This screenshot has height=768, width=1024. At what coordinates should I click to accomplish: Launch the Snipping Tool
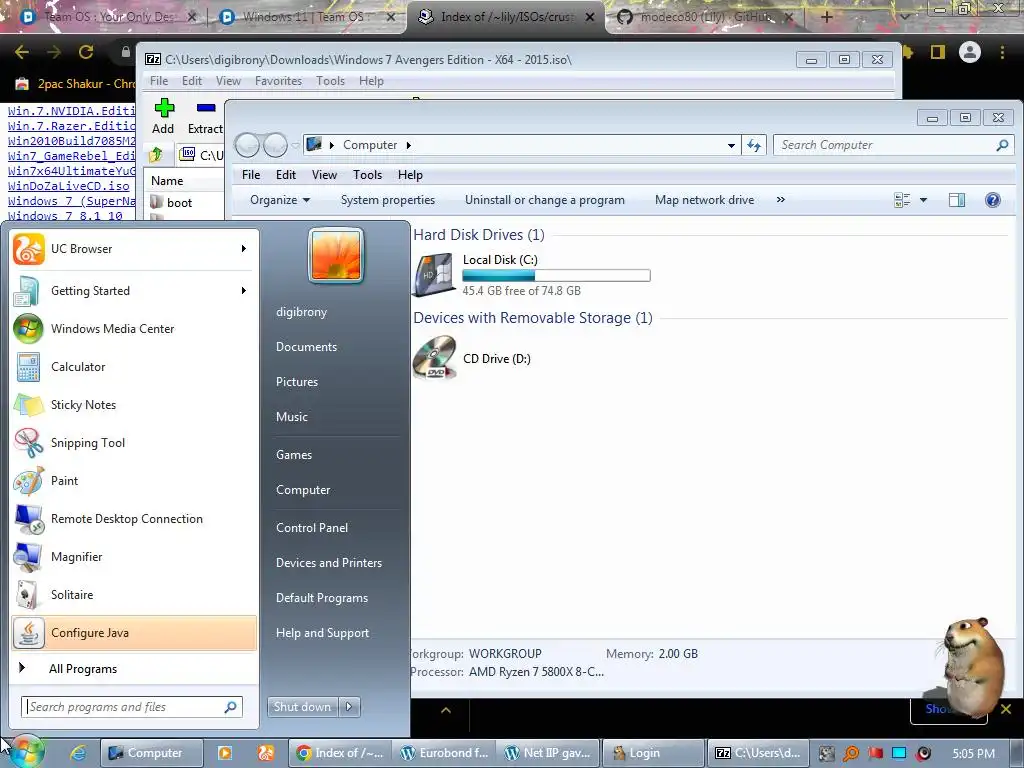[x=134, y=443]
